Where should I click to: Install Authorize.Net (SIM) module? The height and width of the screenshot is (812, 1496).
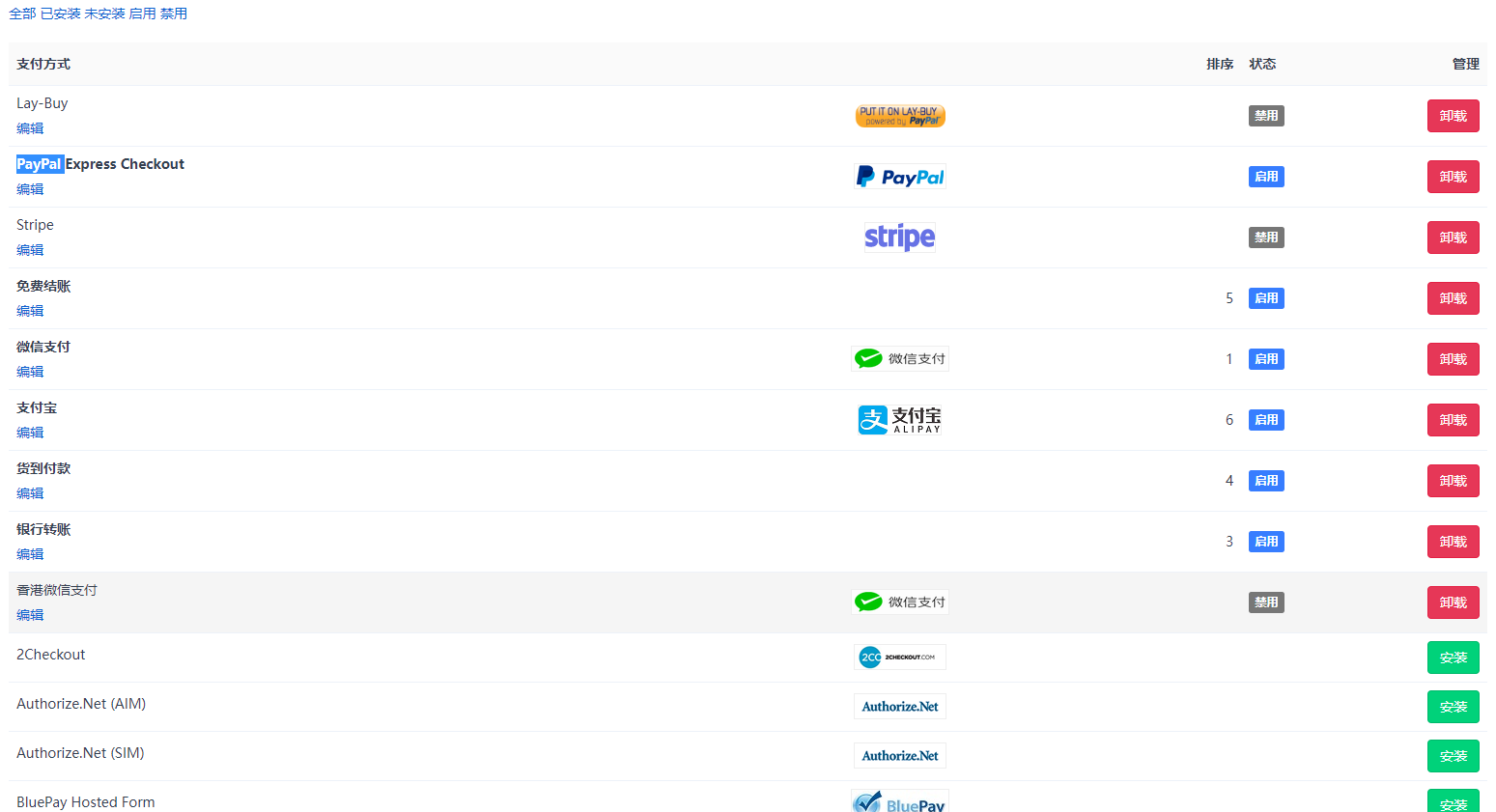pyautogui.click(x=1454, y=756)
